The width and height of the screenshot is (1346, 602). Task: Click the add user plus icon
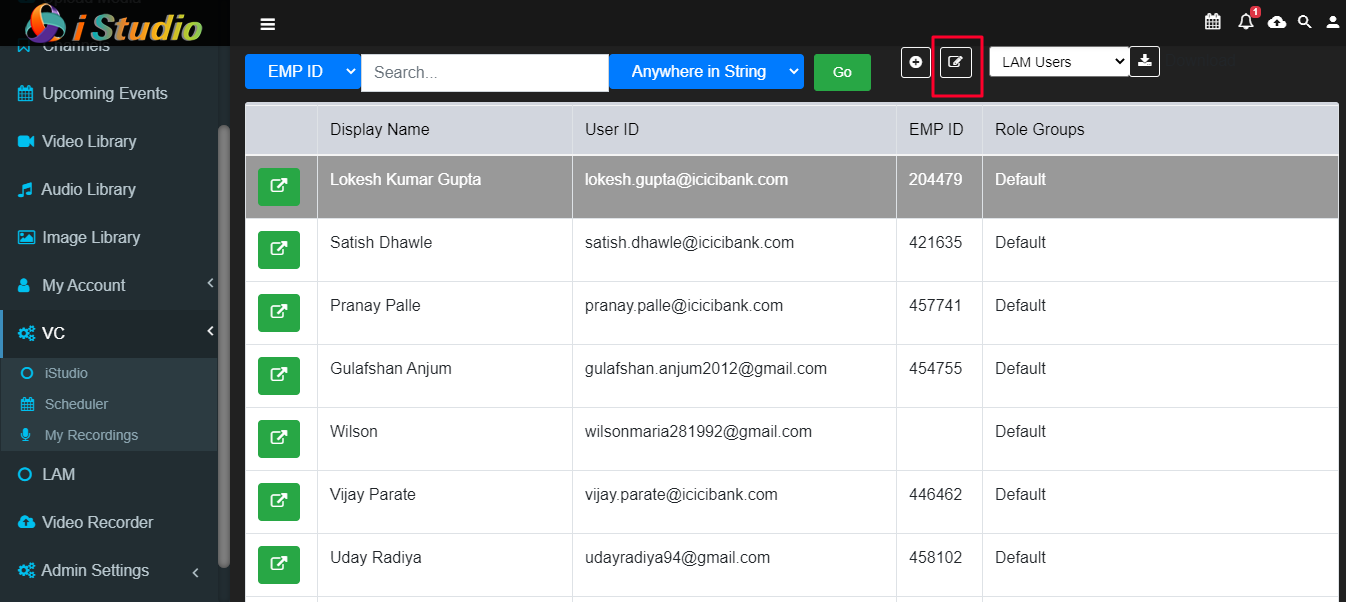(916, 62)
